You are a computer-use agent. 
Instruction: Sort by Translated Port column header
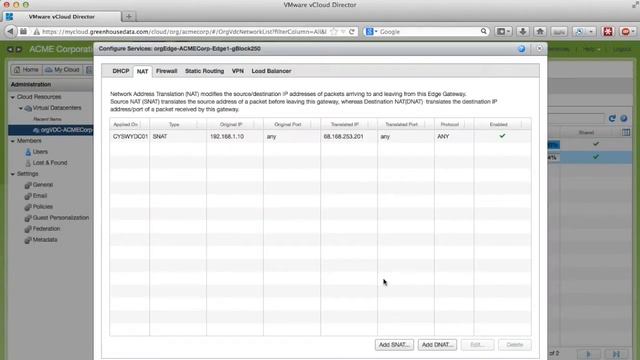[x=405, y=124]
